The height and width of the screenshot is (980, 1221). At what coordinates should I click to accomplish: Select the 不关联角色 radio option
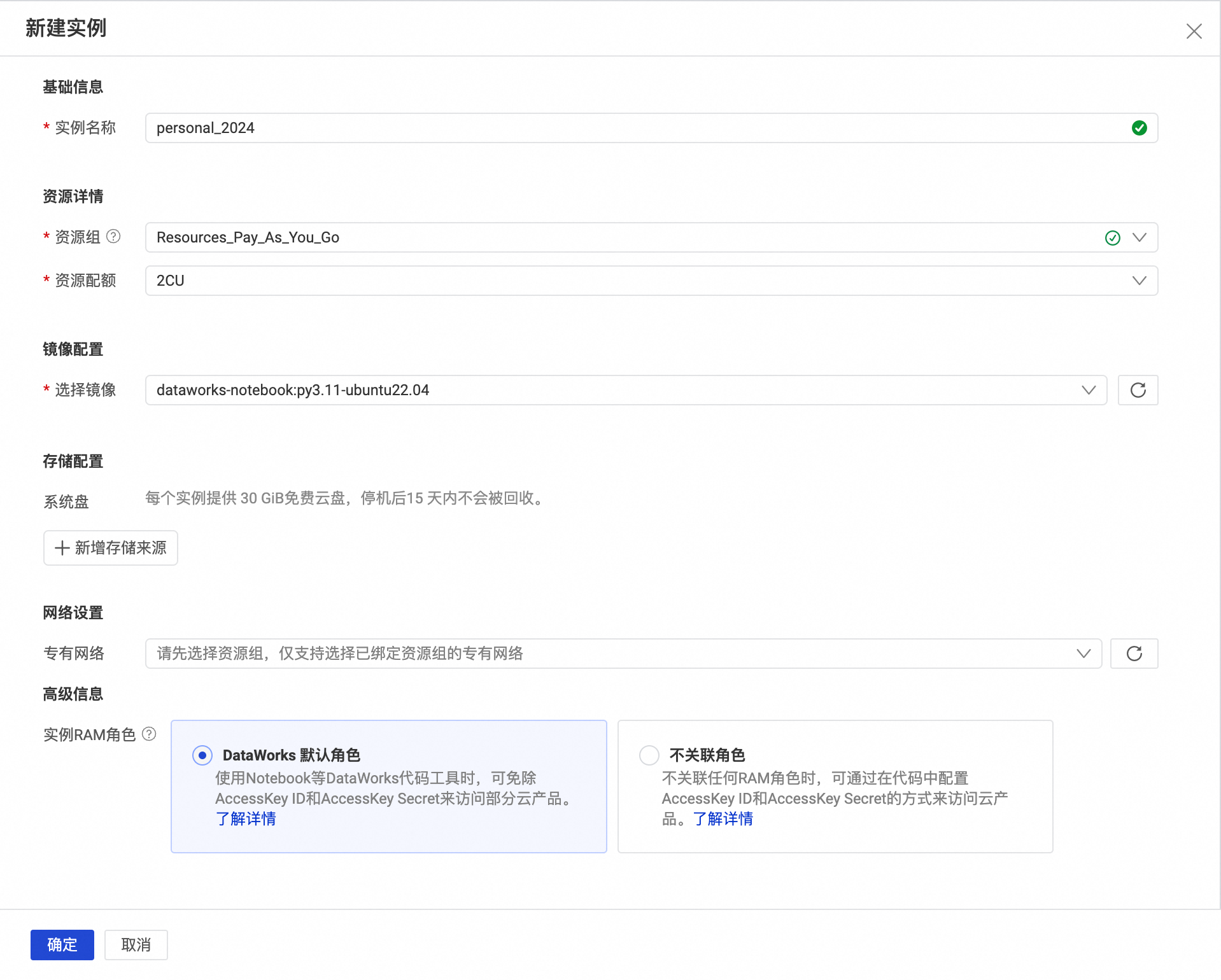[649, 755]
